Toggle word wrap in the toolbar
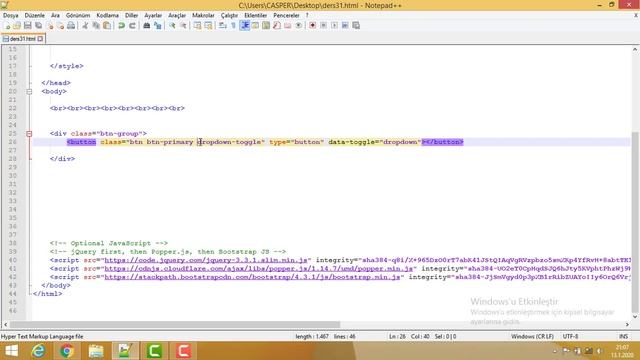 click(223, 26)
